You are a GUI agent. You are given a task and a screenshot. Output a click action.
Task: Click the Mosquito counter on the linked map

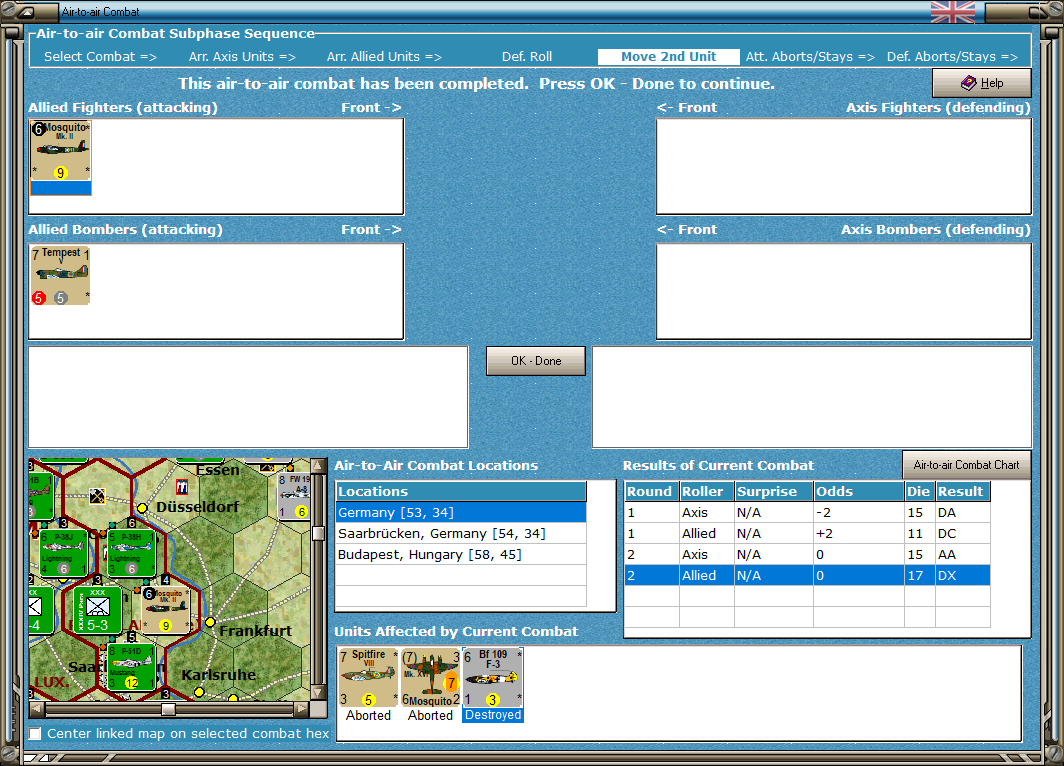coord(166,610)
